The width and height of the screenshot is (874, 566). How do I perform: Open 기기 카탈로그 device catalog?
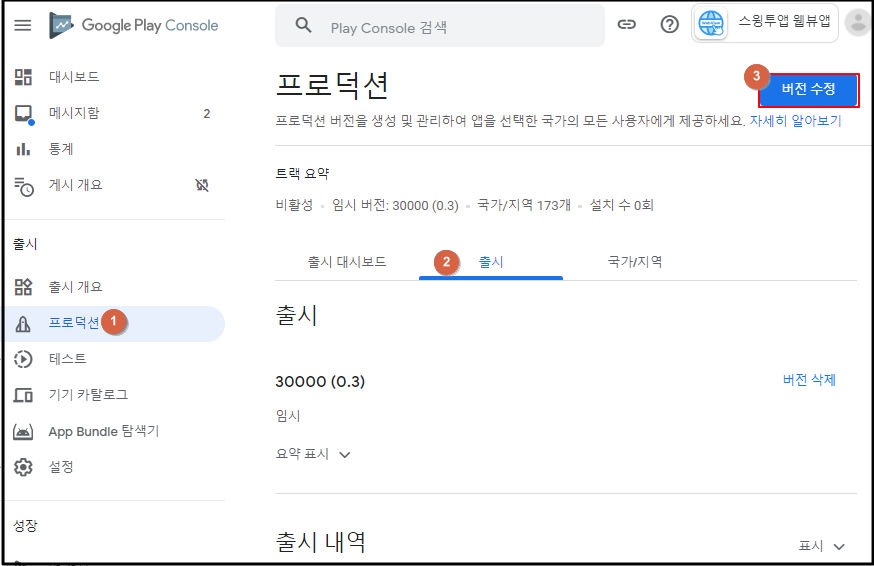coord(88,395)
